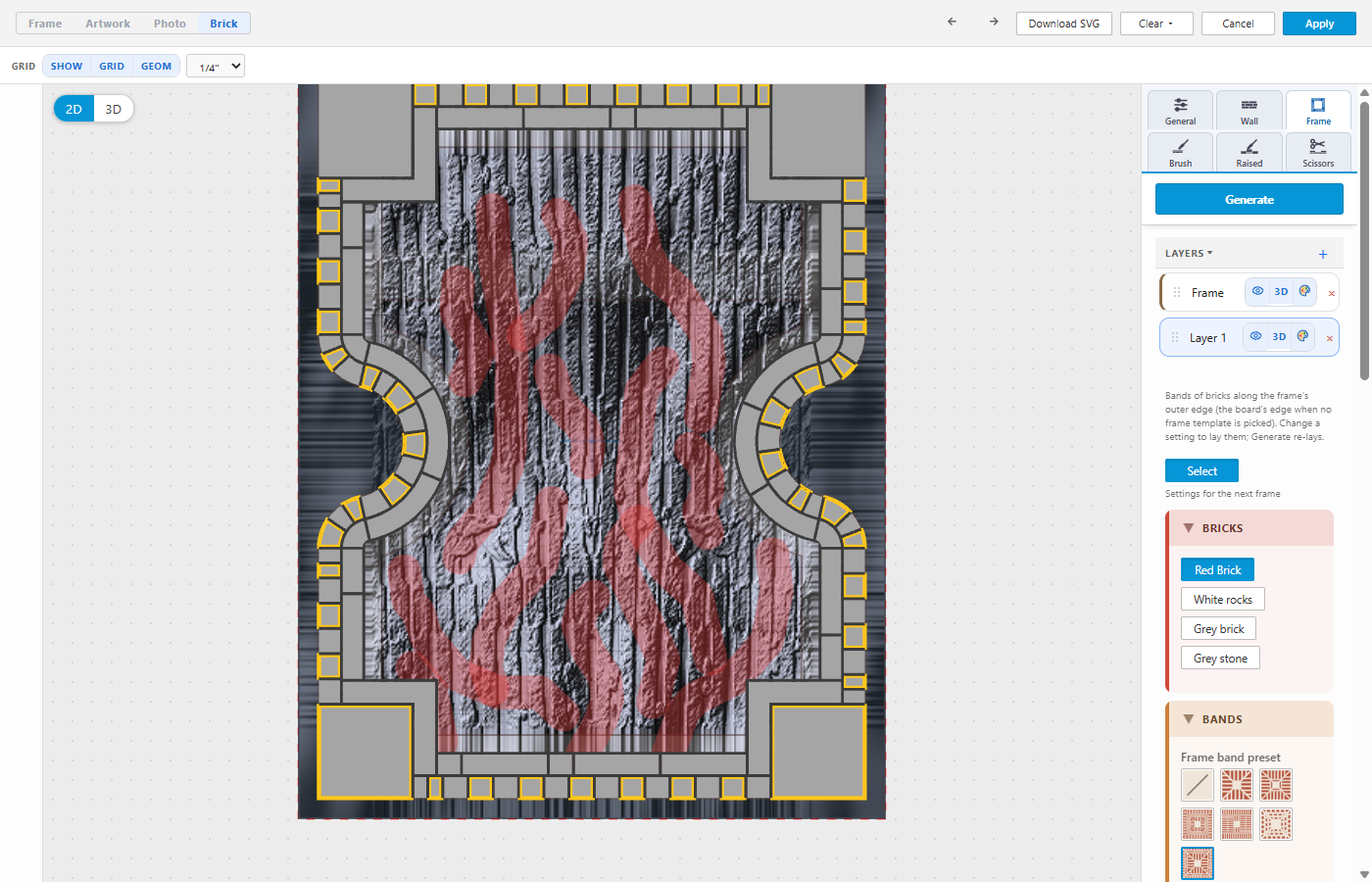The image size is (1372, 882).
Task: Open the General settings panel
Action: coord(1181,110)
